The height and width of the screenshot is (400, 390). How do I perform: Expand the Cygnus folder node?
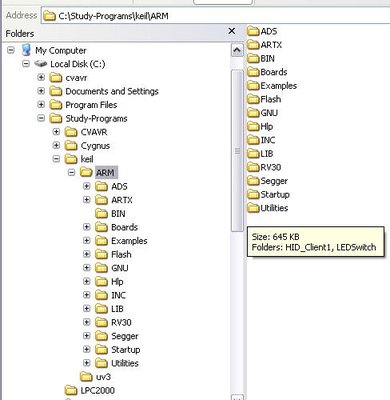tap(56, 145)
